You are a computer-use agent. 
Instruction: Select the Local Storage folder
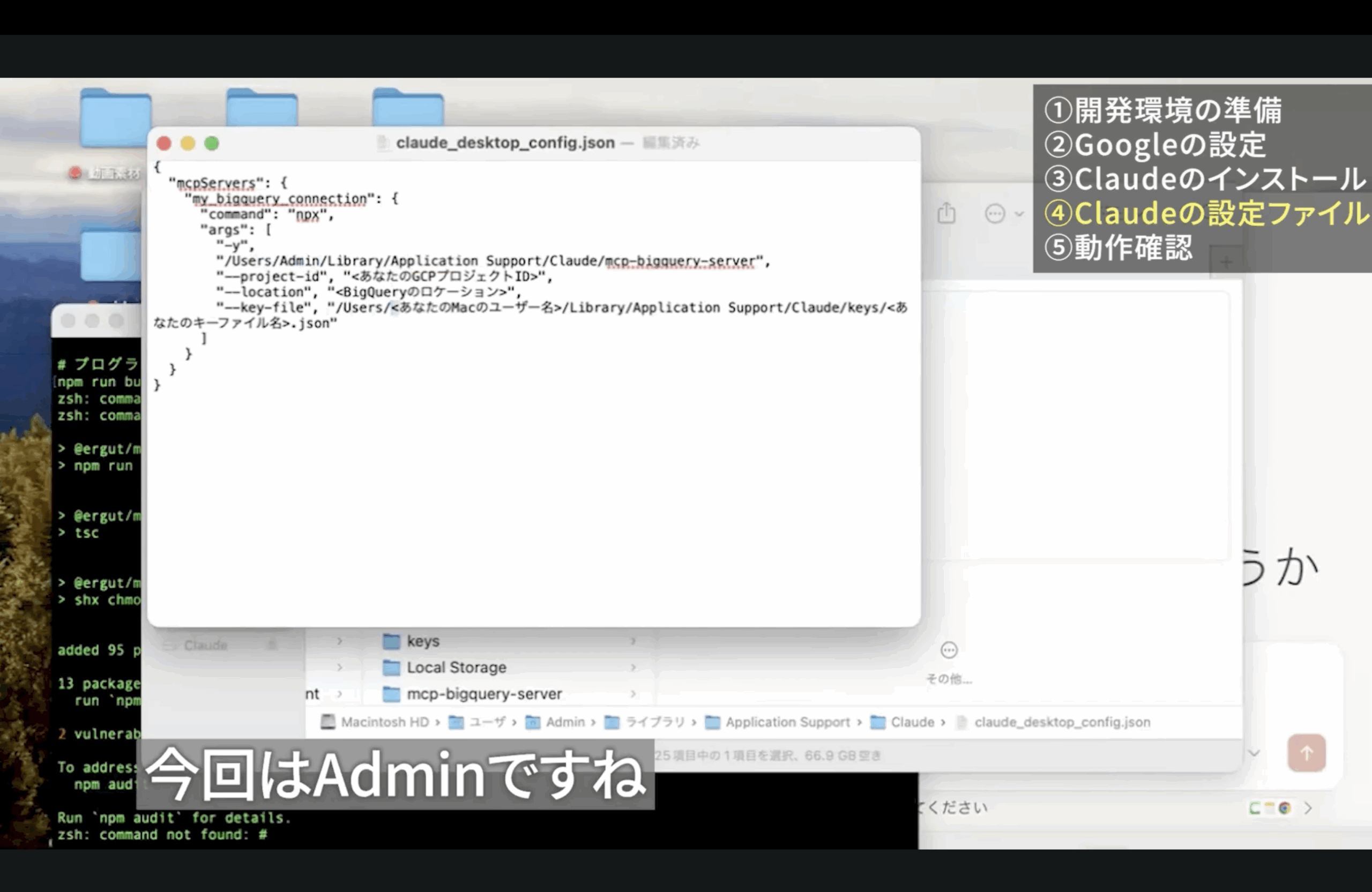456,668
